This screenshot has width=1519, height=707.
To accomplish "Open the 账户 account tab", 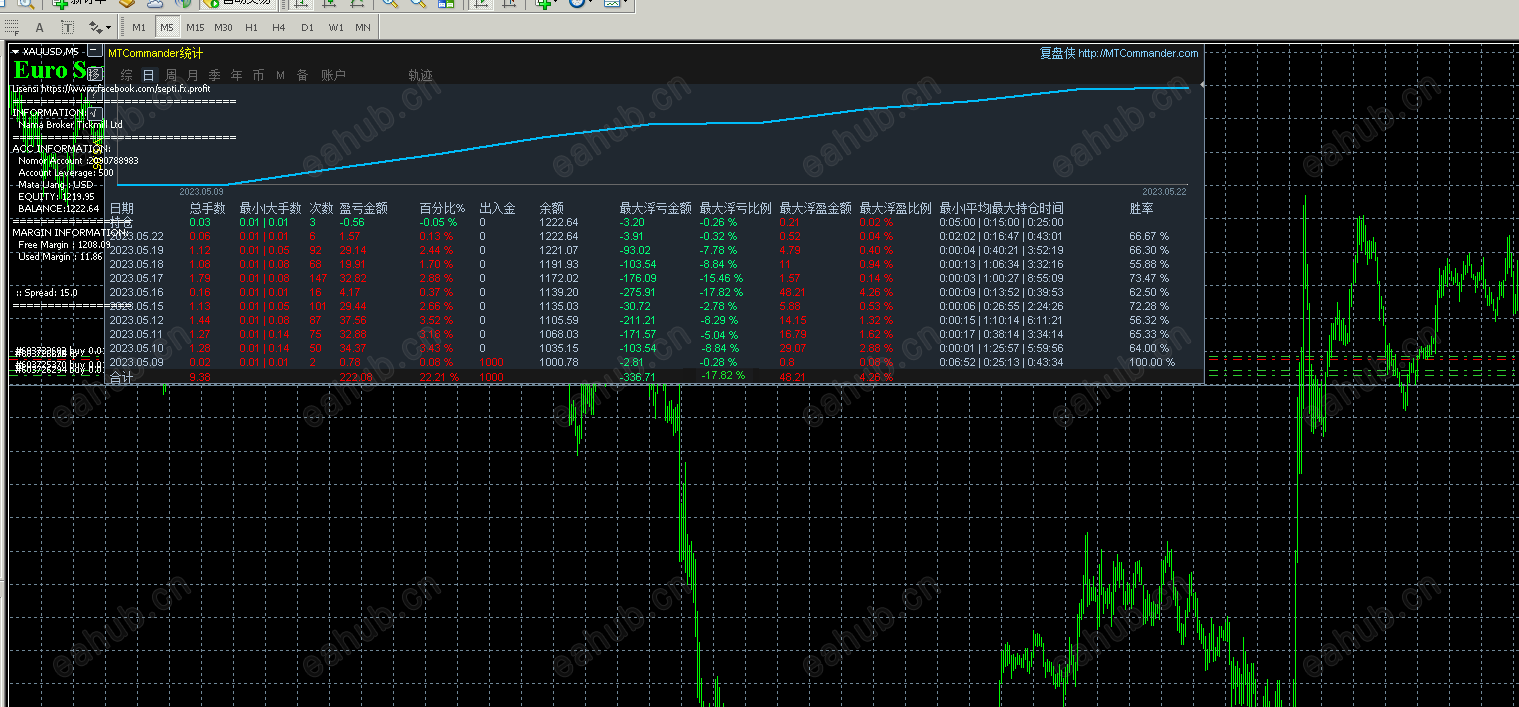I will (333, 75).
